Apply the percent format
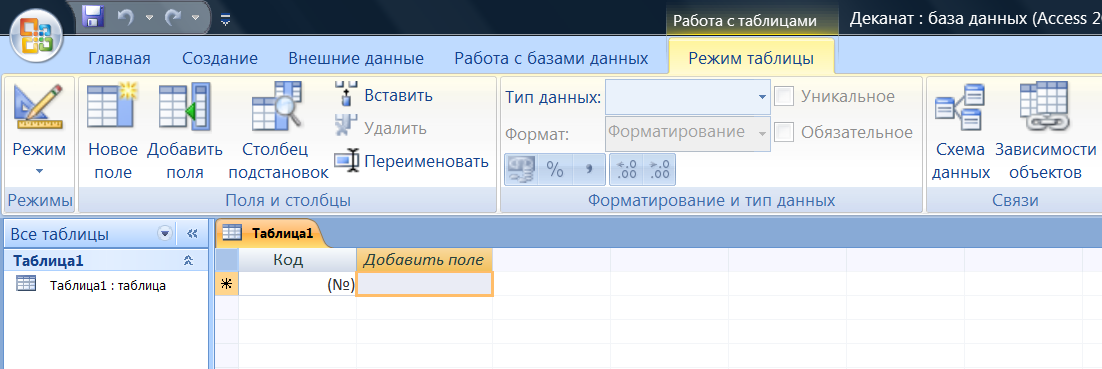Screen dimensions: 1102x369 [555, 169]
